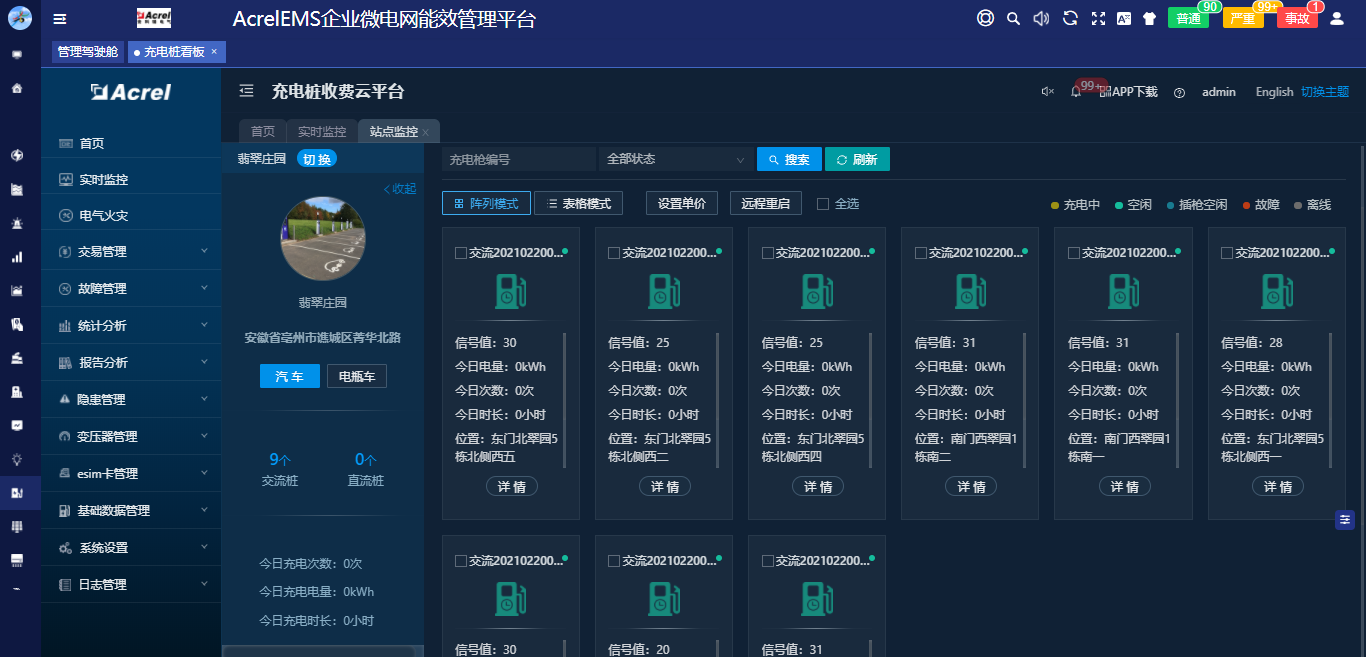
Task: Check the first 交流 charger card checkbox
Action: coord(463,252)
